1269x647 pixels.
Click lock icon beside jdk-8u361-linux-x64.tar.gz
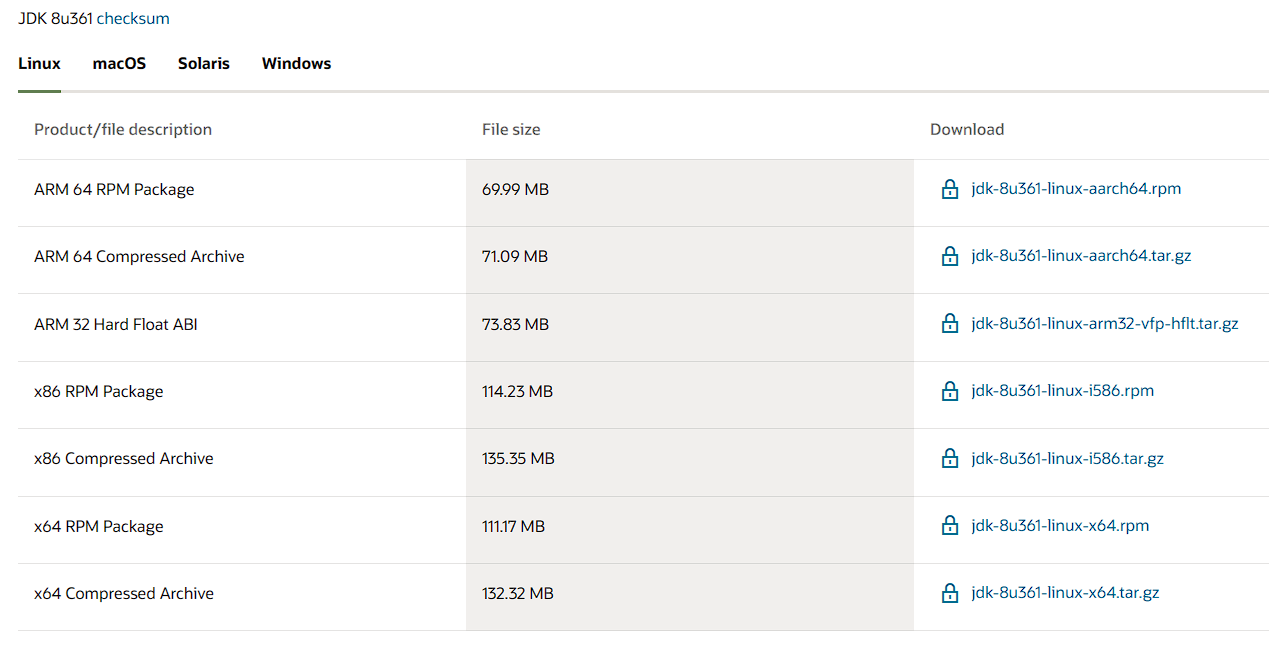click(x=950, y=593)
